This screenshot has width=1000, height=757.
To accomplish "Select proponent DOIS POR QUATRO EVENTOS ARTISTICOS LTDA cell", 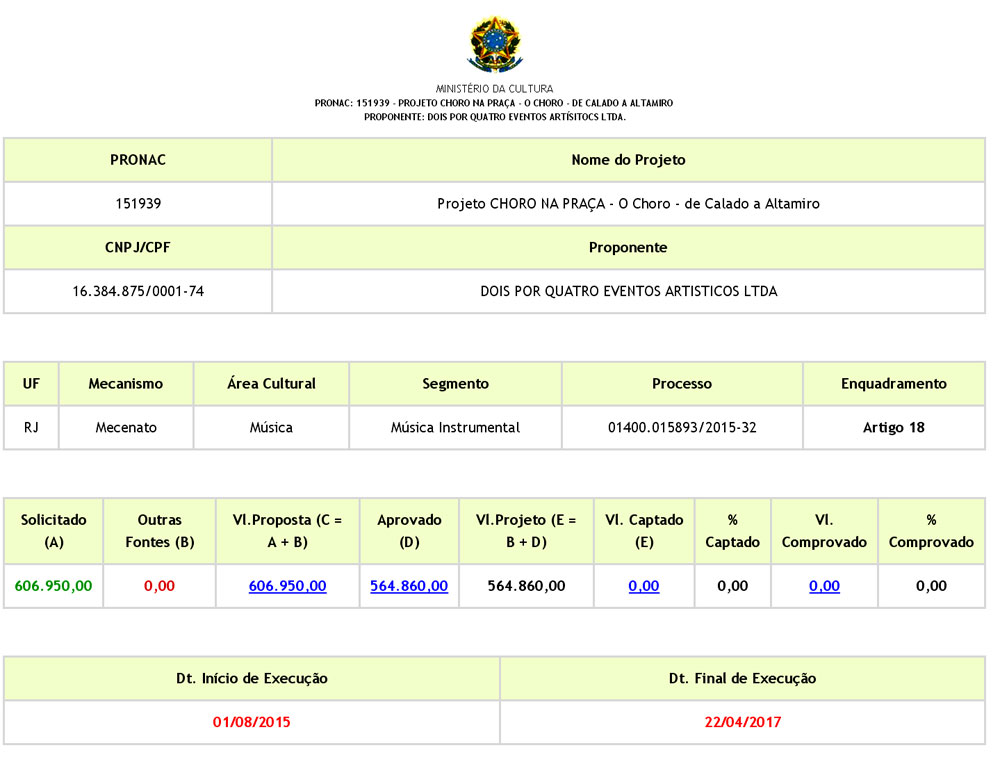I will pos(628,291).
